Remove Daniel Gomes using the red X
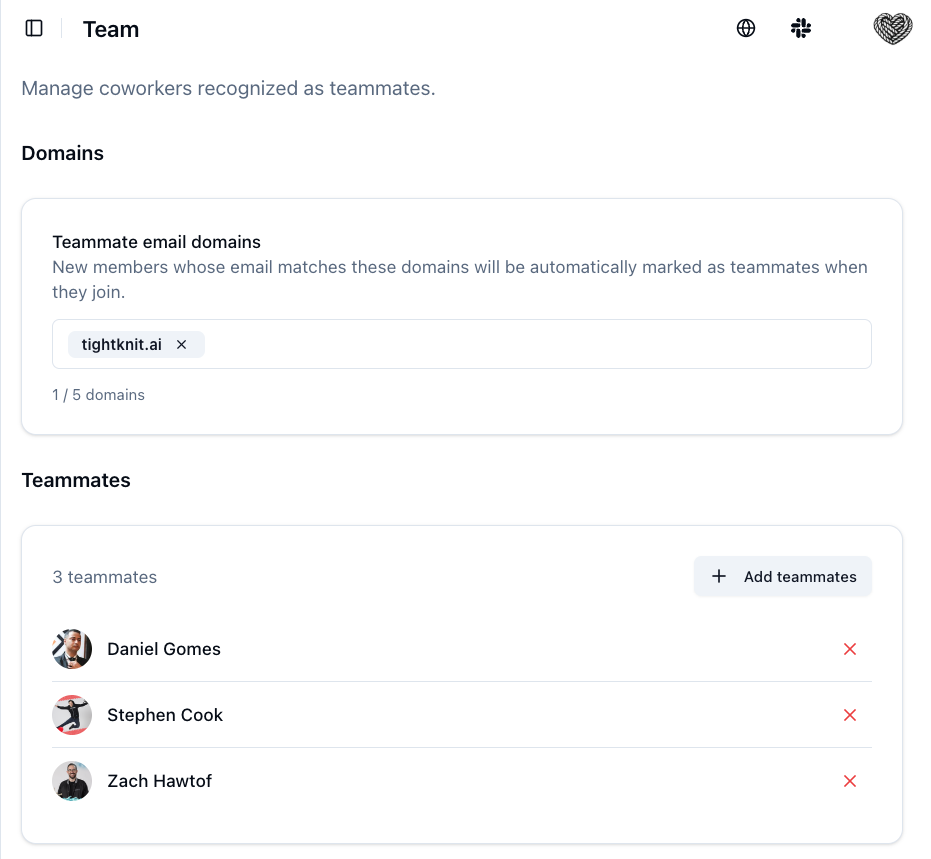The width and height of the screenshot is (931, 859). coord(850,649)
